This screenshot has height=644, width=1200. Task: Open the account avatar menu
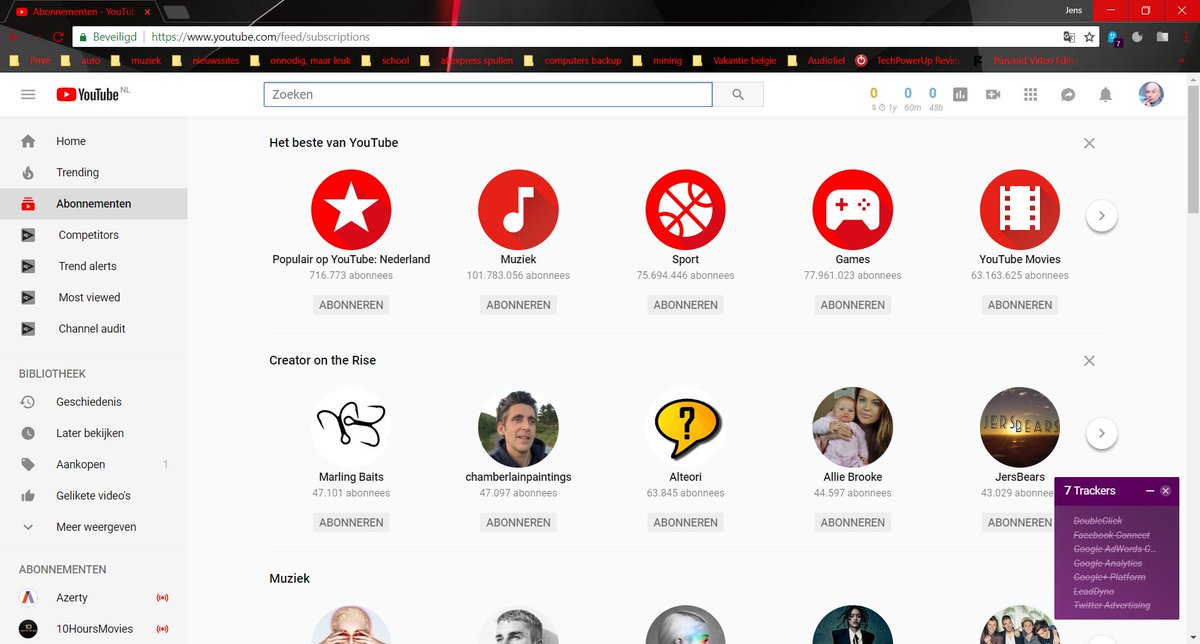pos(1151,94)
